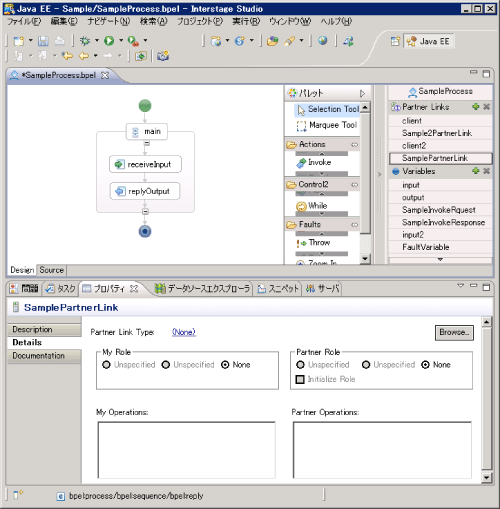Click the Print toolbar icon

[60, 41]
